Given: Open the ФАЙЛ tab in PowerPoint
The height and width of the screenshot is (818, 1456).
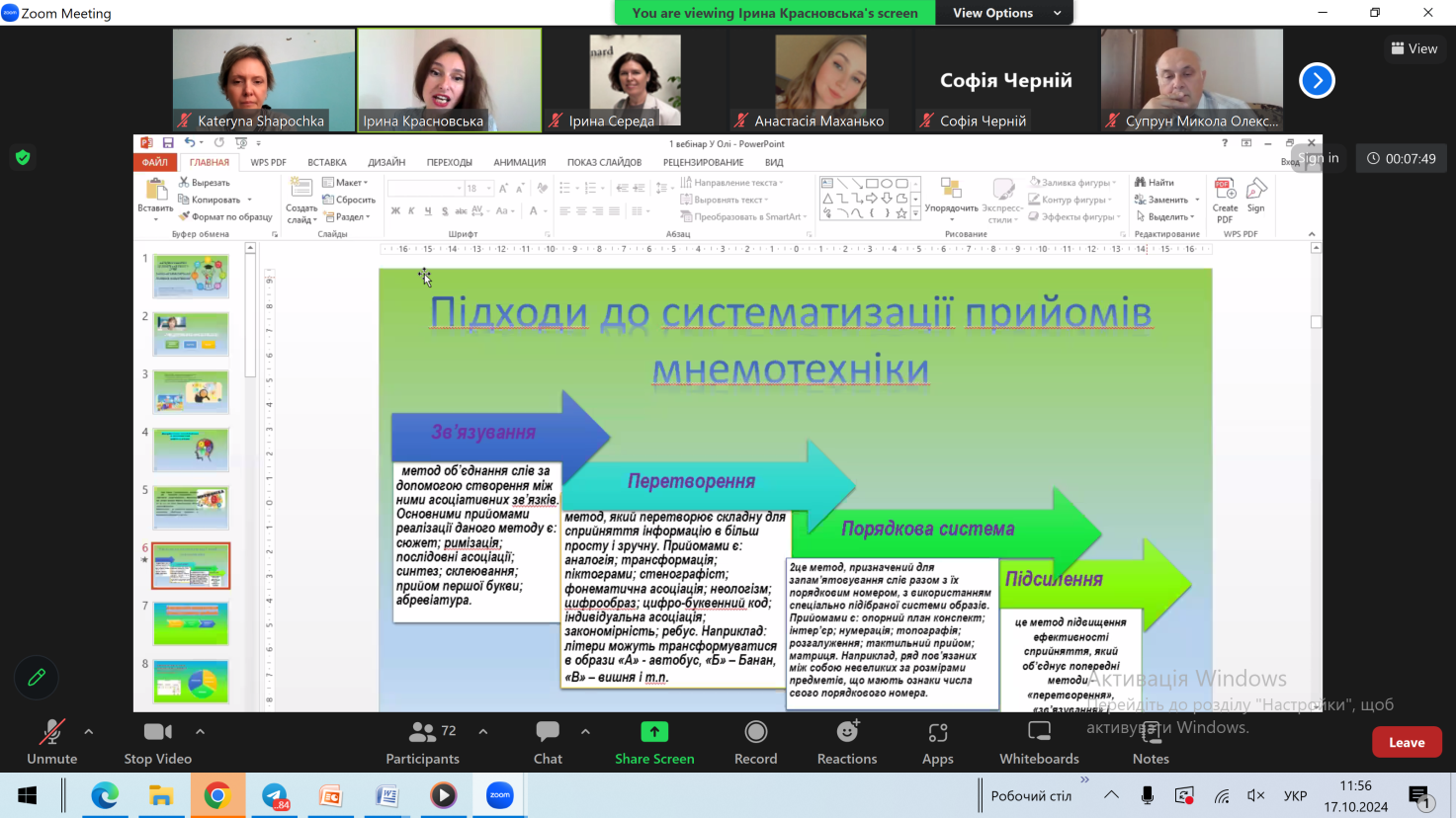Looking at the screenshot, I should coord(154,162).
